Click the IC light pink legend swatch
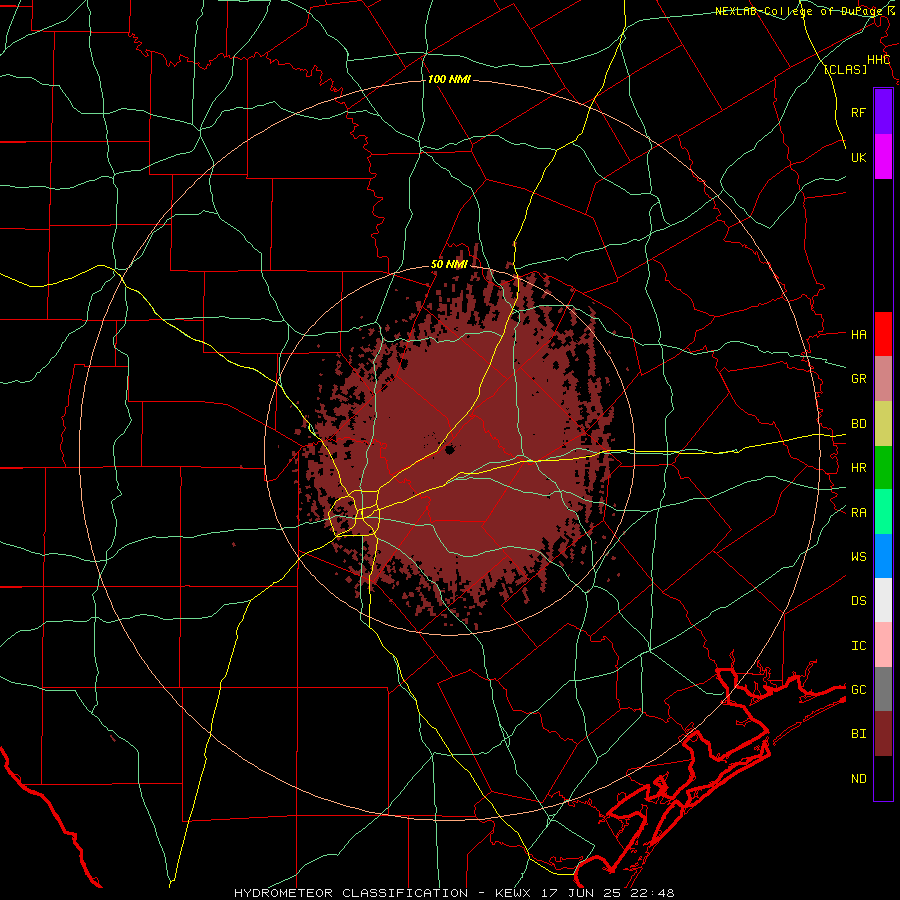900x900 pixels. [x=883, y=645]
